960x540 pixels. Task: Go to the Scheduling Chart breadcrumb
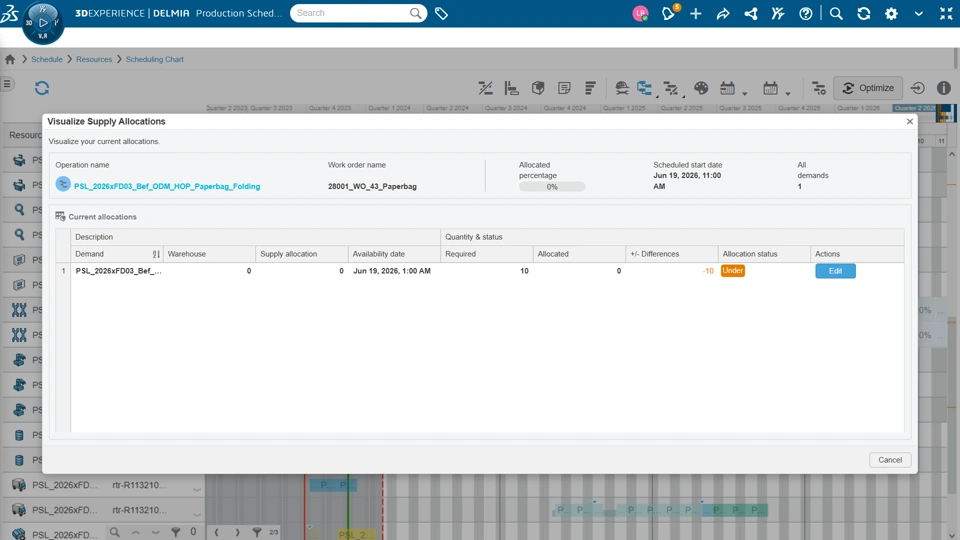(155, 59)
